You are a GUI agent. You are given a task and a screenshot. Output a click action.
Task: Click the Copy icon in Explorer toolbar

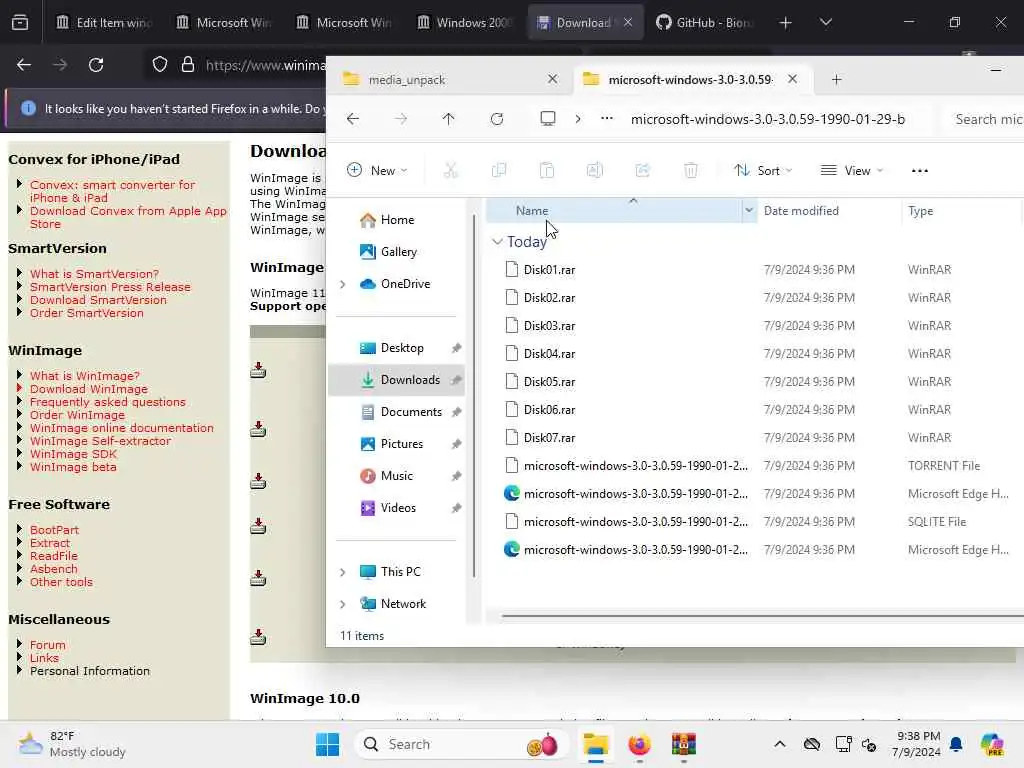[498, 170]
